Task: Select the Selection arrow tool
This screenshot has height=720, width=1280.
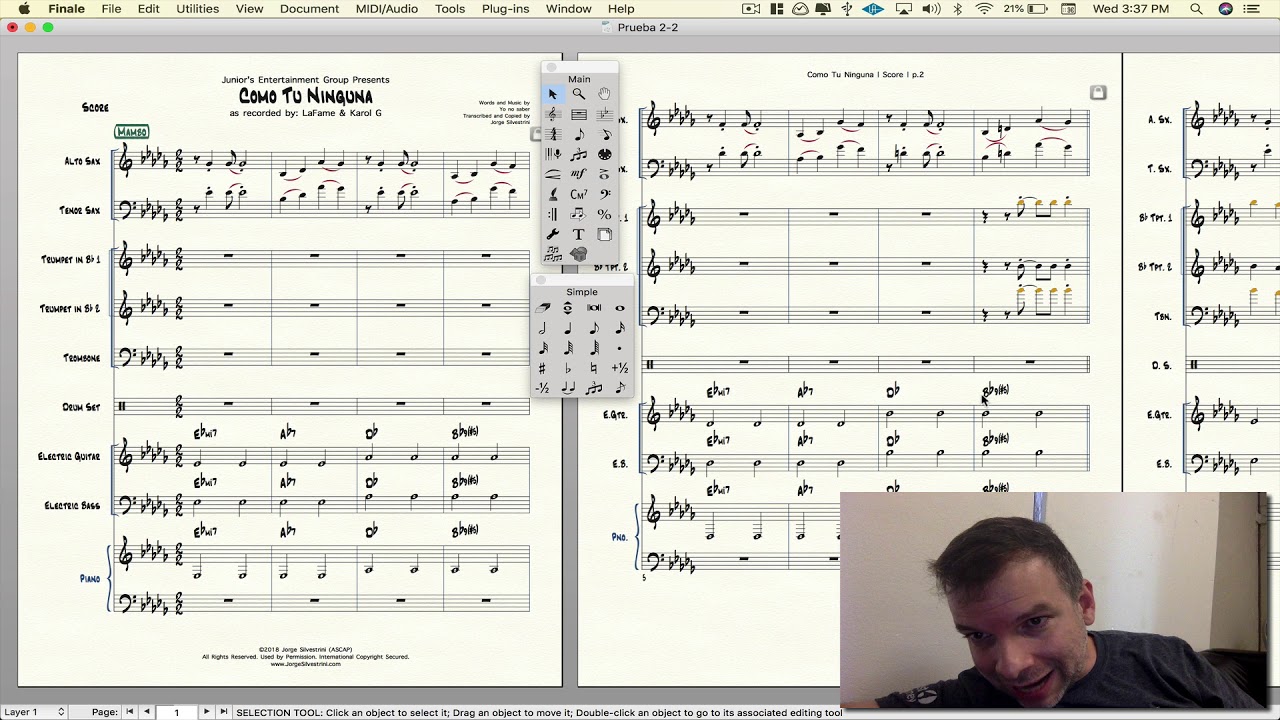Action: point(553,94)
